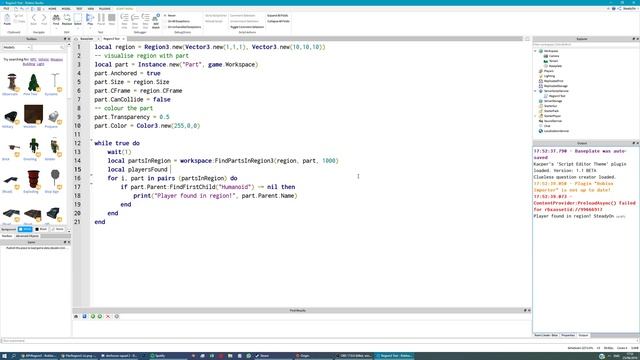Open the Windows Start menu
The width and height of the screenshot is (640, 360).
click(x=4, y=356)
